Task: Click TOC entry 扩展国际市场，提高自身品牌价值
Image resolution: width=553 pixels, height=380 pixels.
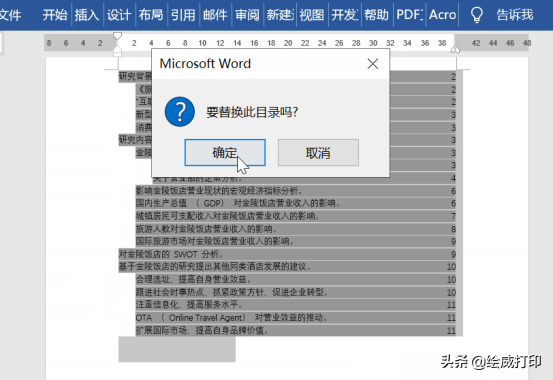Action: 202,330
